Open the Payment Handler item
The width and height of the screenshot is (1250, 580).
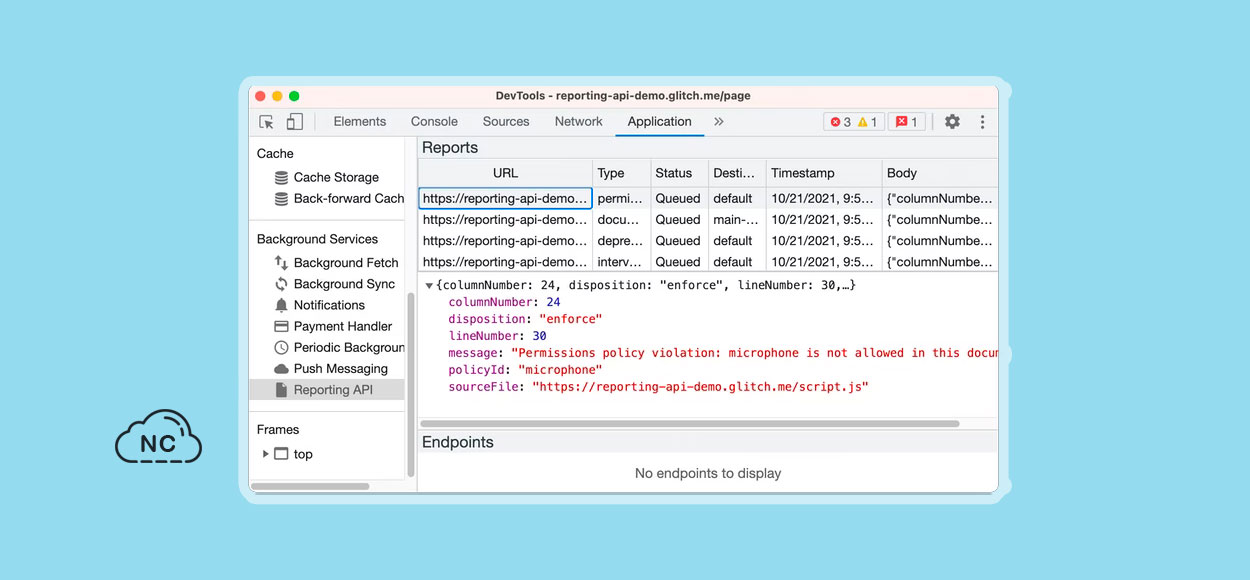pos(333,326)
